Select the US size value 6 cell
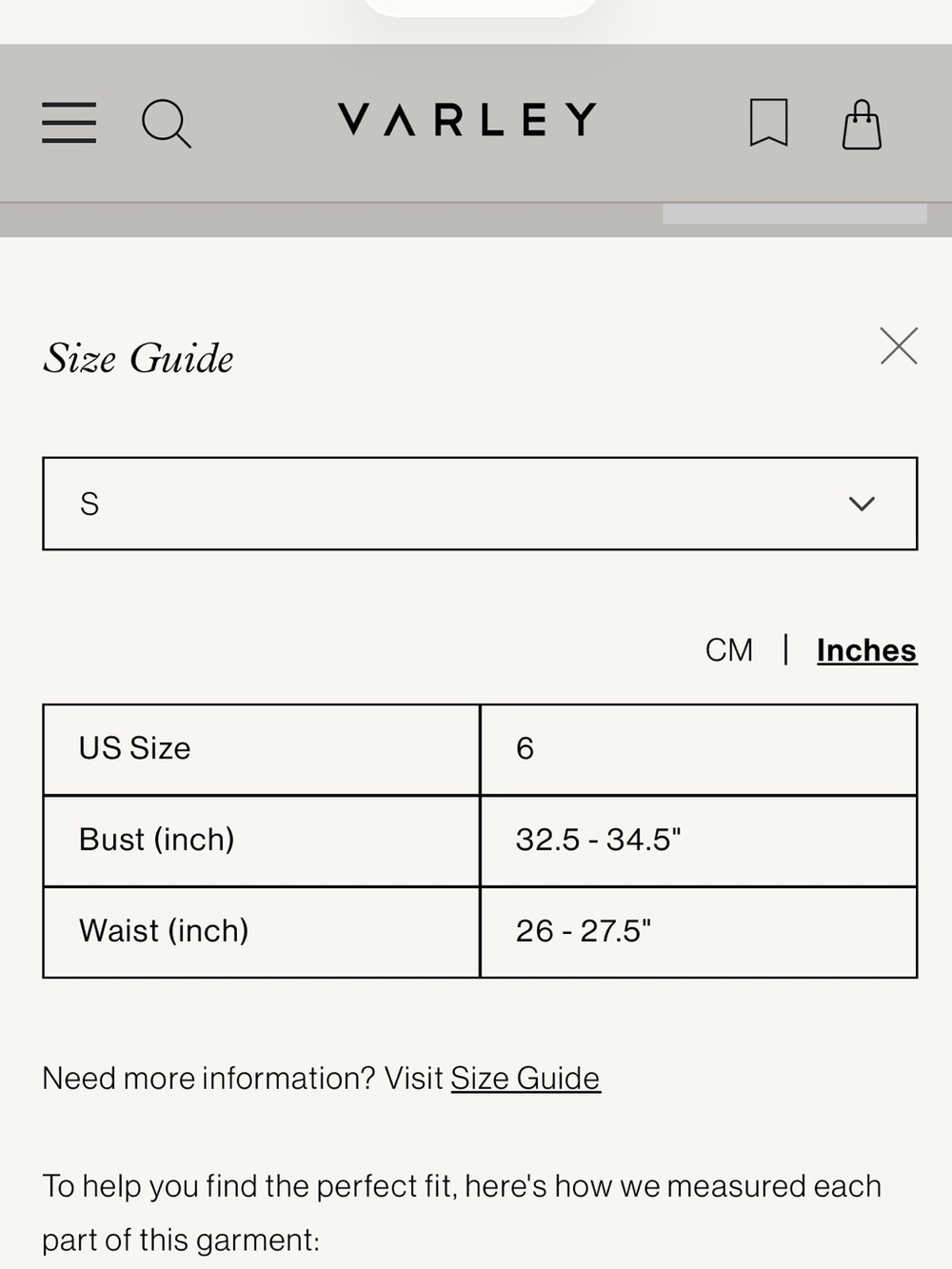The width and height of the screenshot is (952, 1269). [x=699, y=749]
